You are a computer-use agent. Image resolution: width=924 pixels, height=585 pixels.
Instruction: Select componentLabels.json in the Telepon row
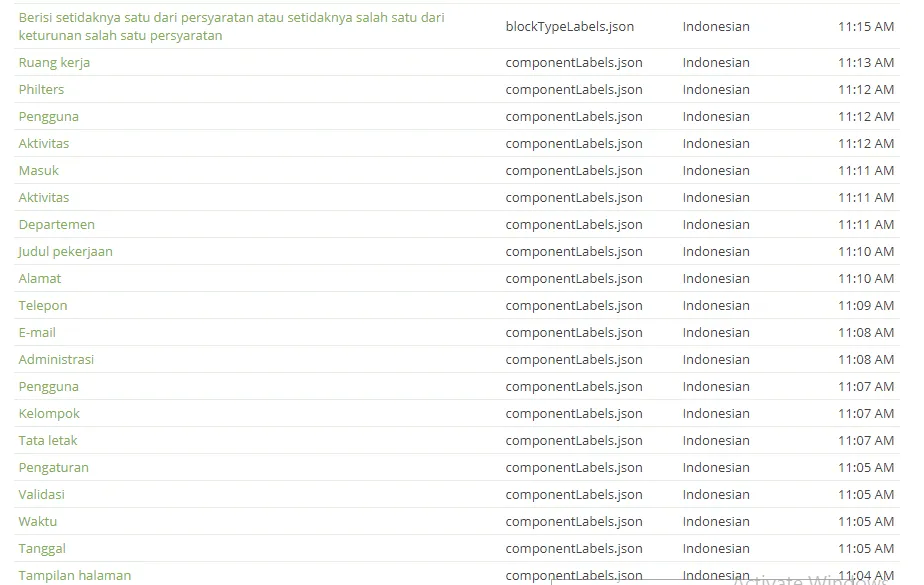(574, 306)
